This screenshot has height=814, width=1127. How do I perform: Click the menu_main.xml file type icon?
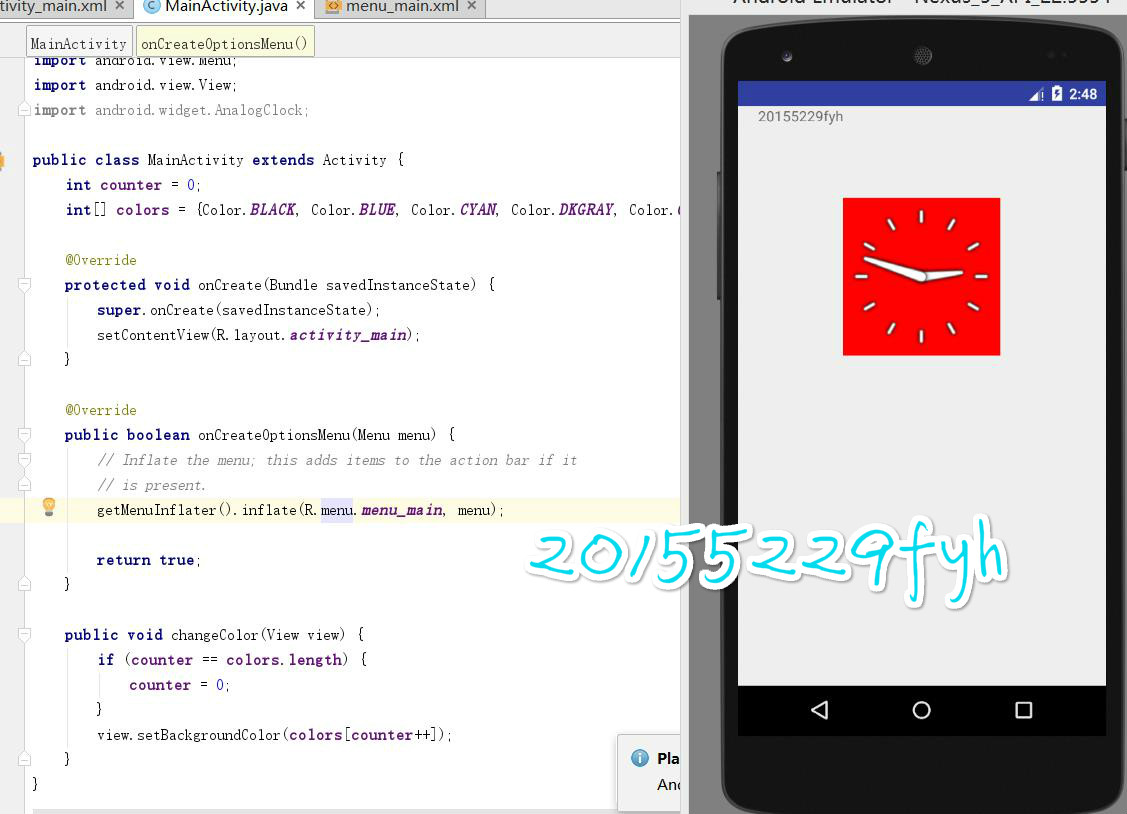(x=333, y=6)
